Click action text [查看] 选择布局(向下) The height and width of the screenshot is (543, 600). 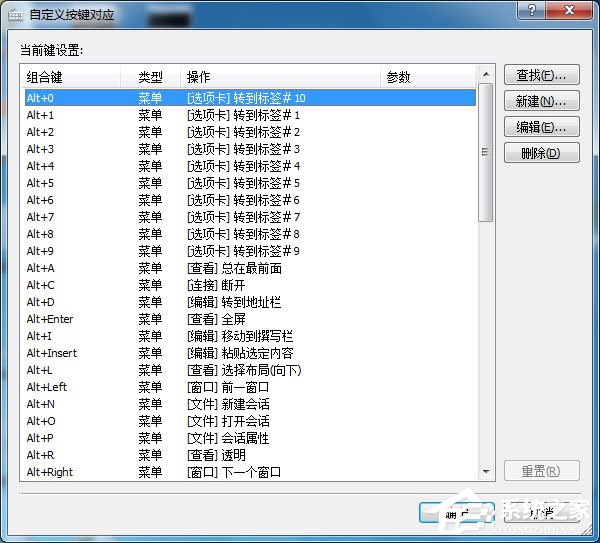[x=244, y=370]
